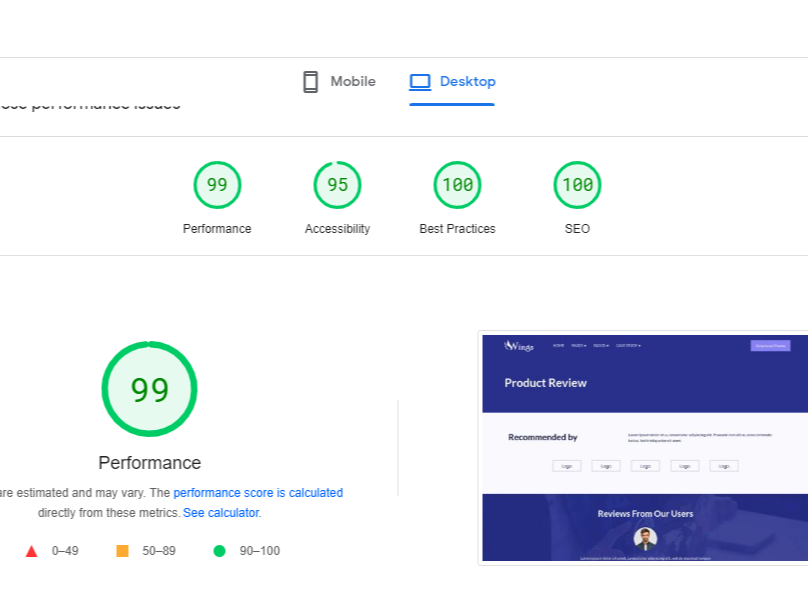Click the 'Performance' label under gauge row
The image size is (808, 606).
217,229
